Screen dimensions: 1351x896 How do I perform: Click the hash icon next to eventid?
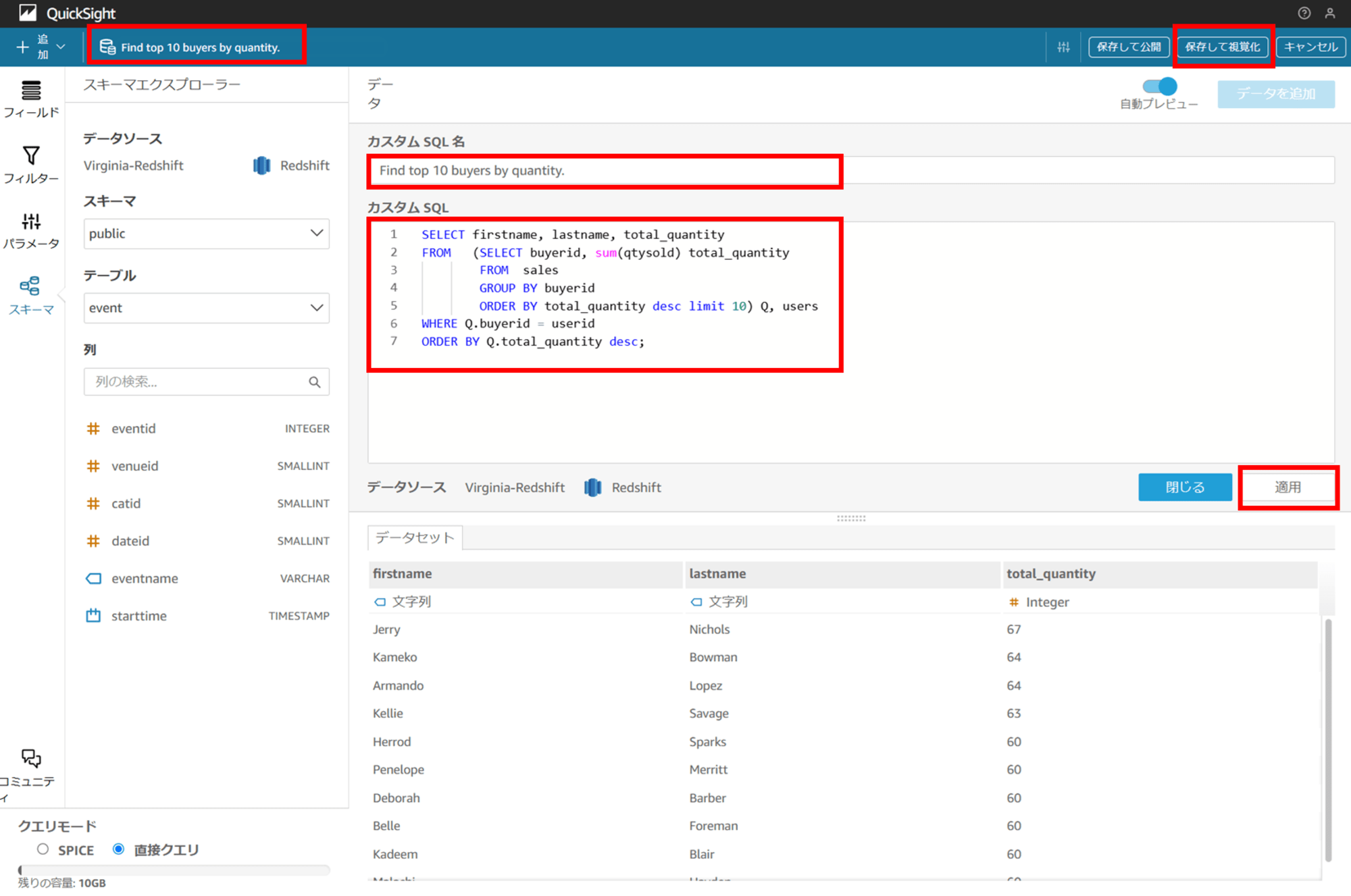point(93,429)
